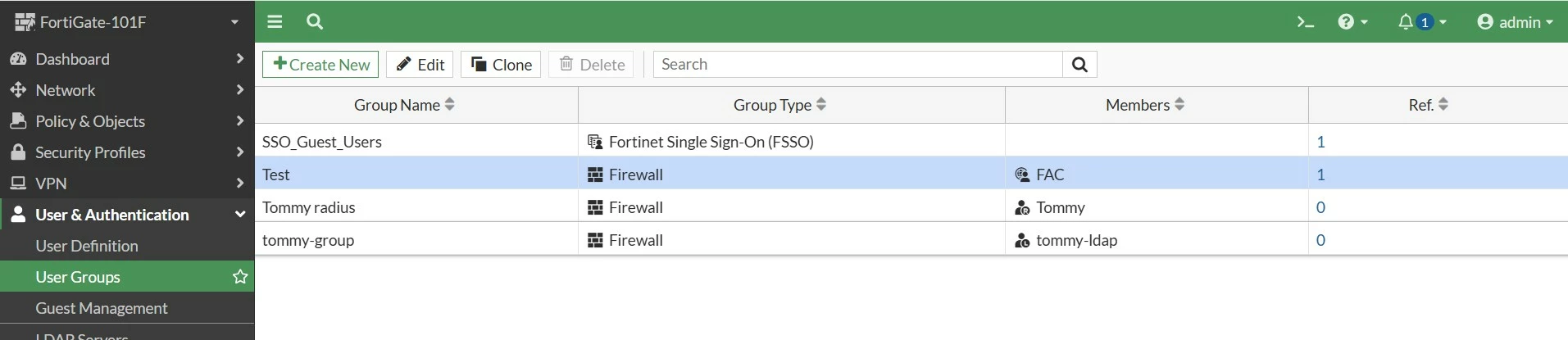This screenshot has width=1568, height=340.
Task: Sort by the Ref. column arrows
Action: (1443, 105)
